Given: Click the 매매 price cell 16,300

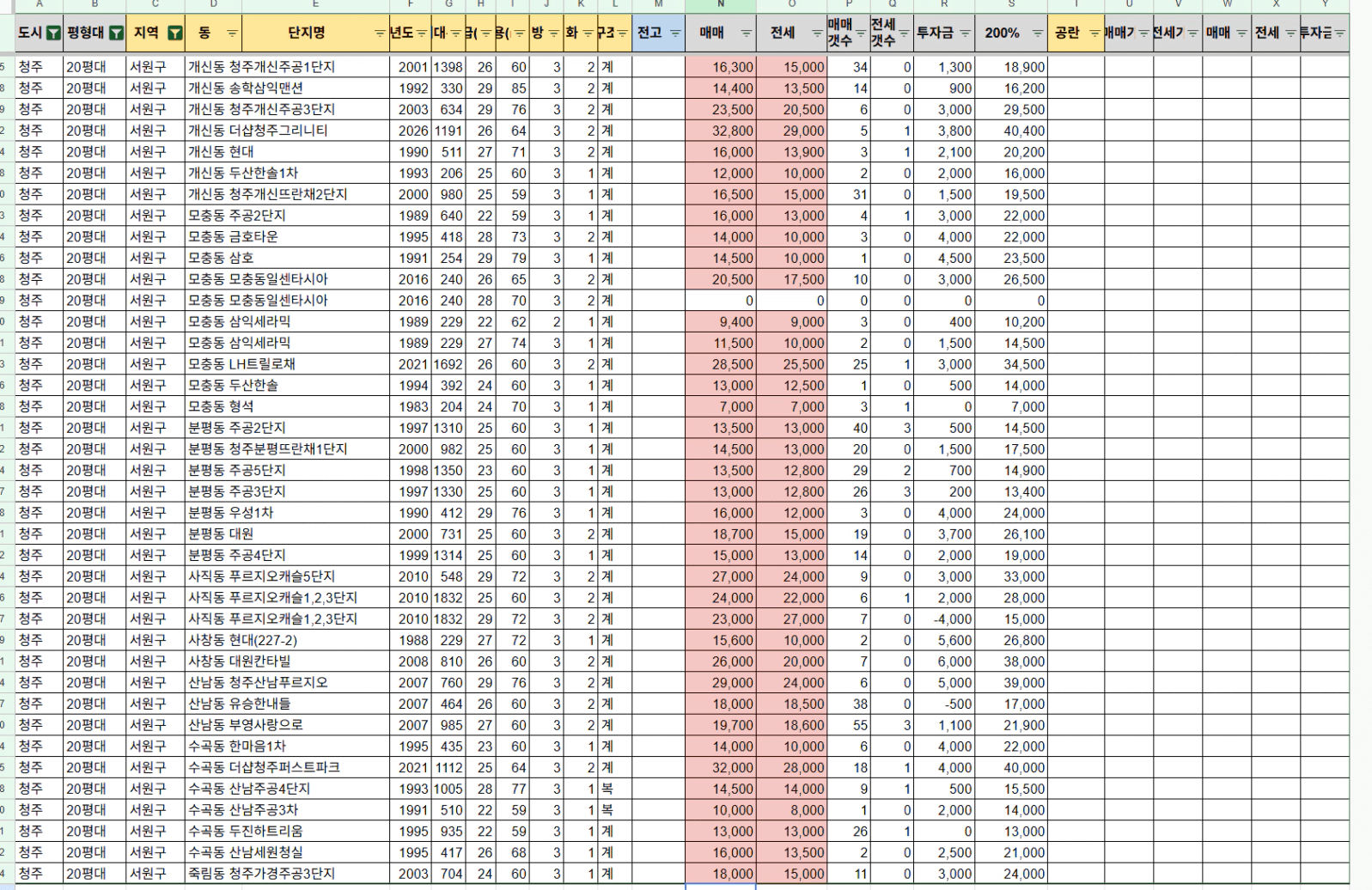Looking at the screenshot, I should click(x=721, y=67).
